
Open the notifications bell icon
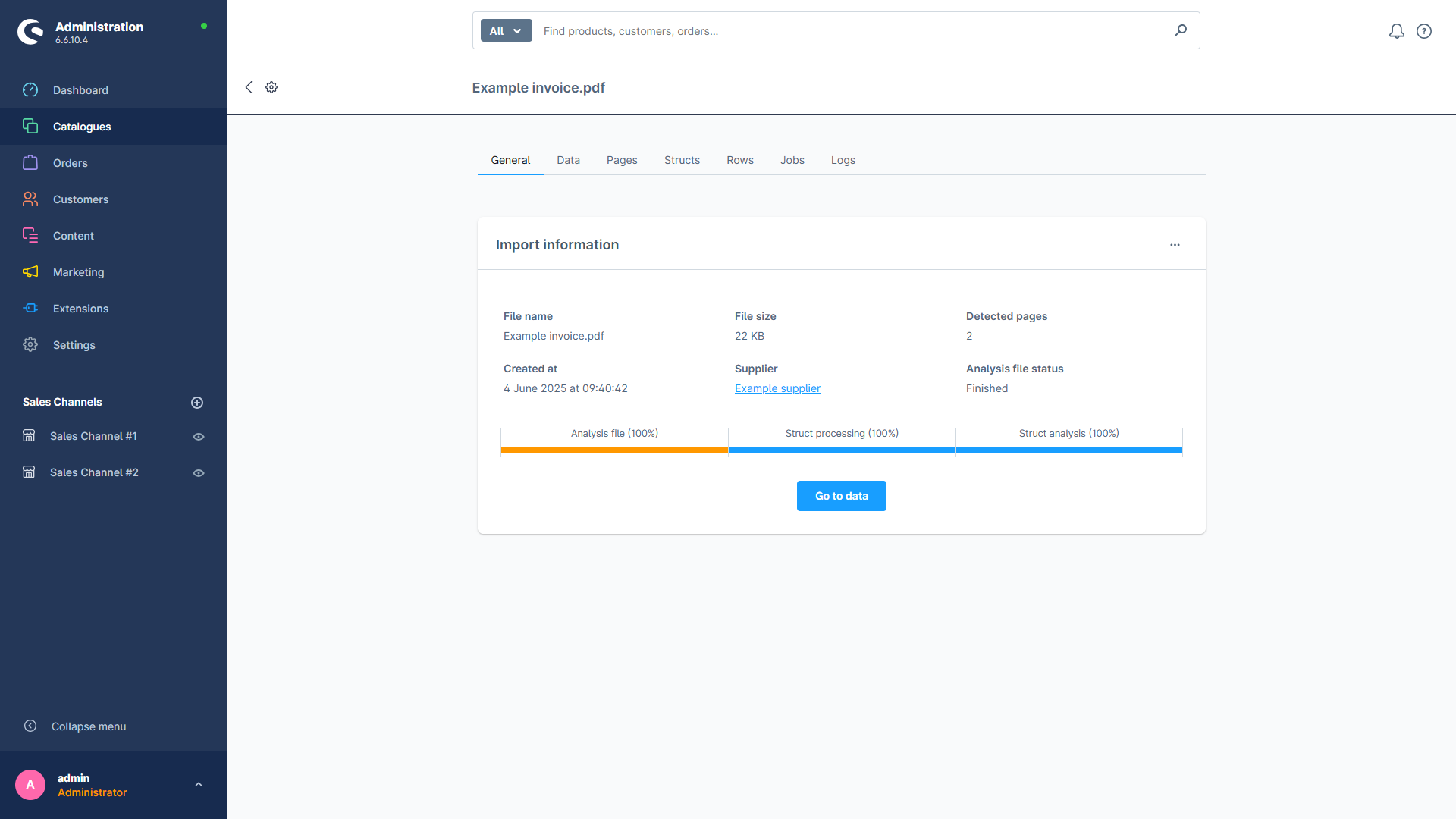point(1396,31)
